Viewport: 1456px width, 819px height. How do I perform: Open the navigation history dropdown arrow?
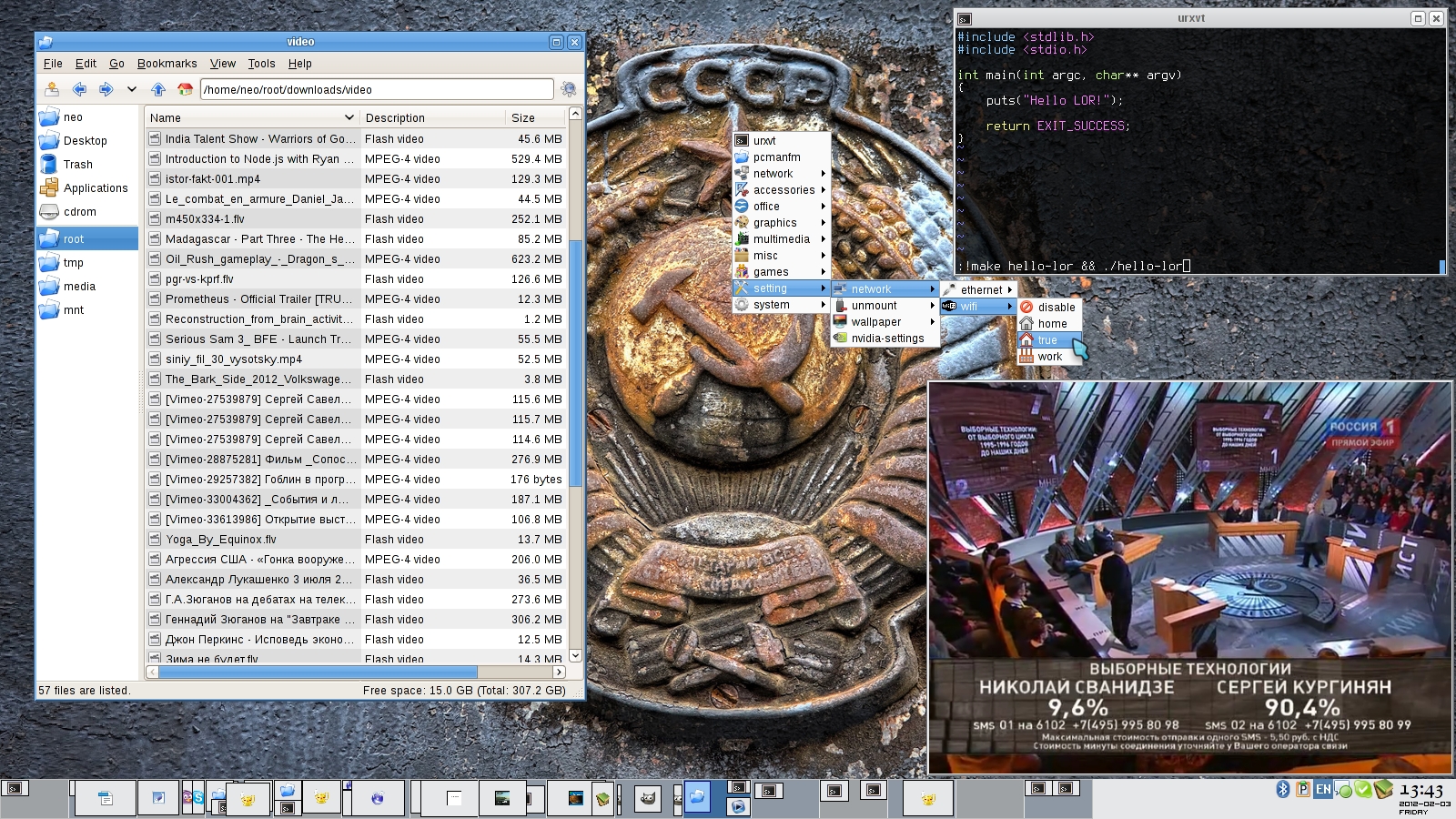point(131,89)
